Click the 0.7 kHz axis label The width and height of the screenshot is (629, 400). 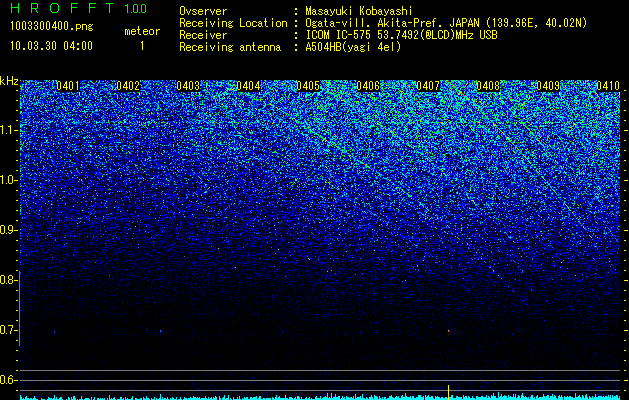pos(8,330)
